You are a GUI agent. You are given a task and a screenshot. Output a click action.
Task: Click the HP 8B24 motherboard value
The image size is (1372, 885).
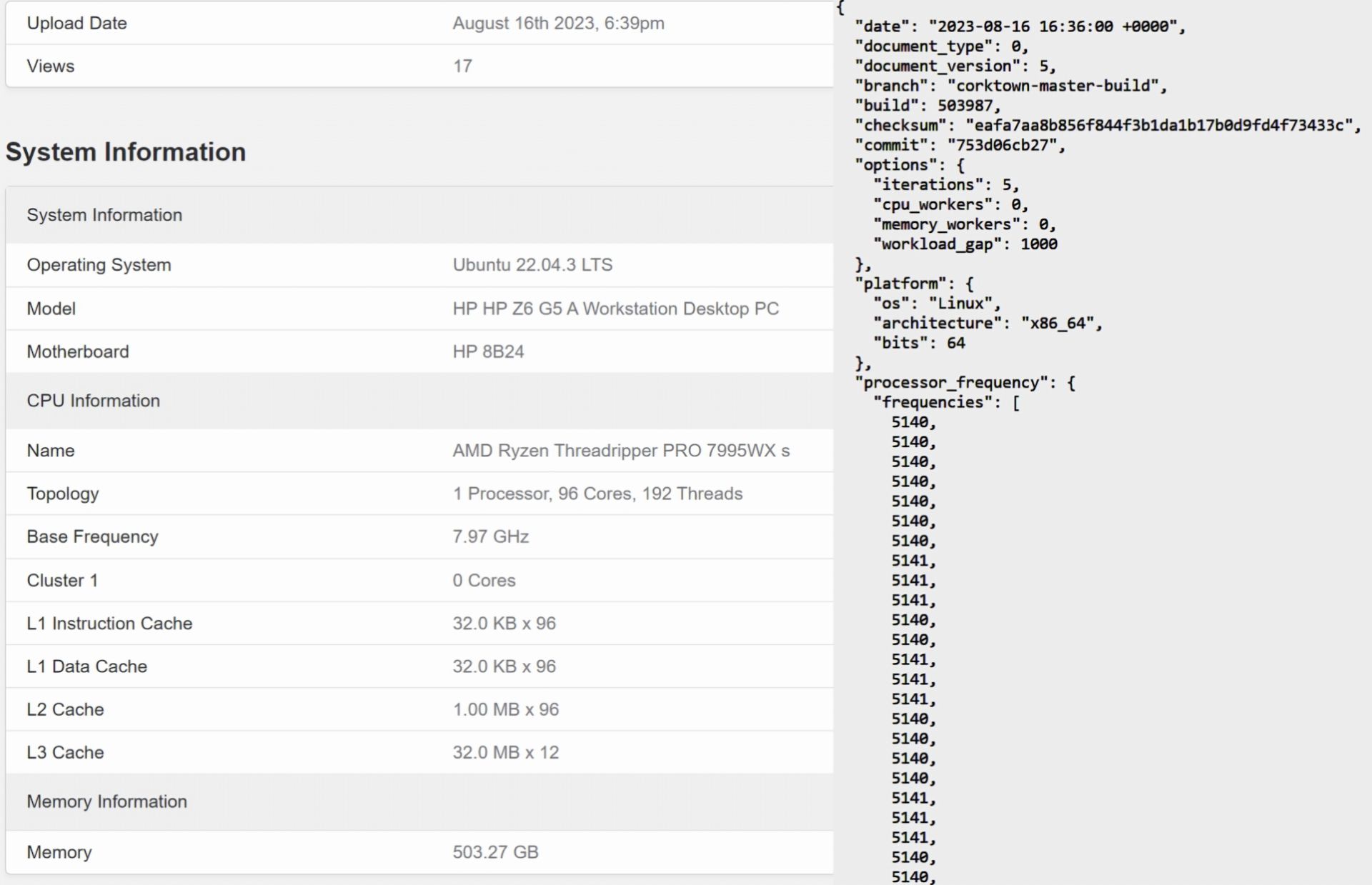pos(488,351)
